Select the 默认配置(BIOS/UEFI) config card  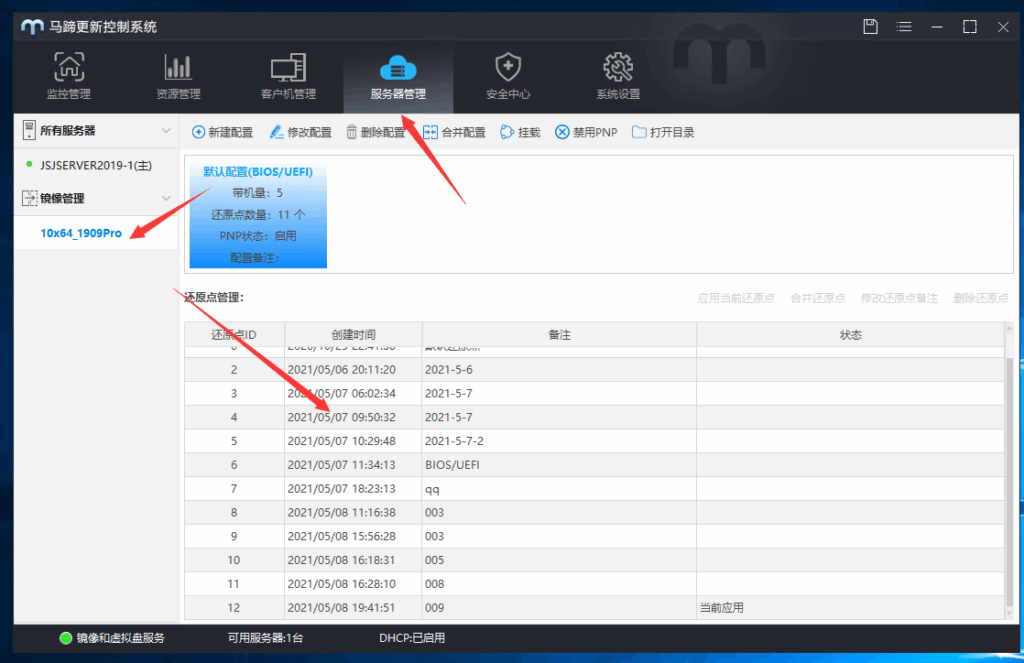point(258,216)
